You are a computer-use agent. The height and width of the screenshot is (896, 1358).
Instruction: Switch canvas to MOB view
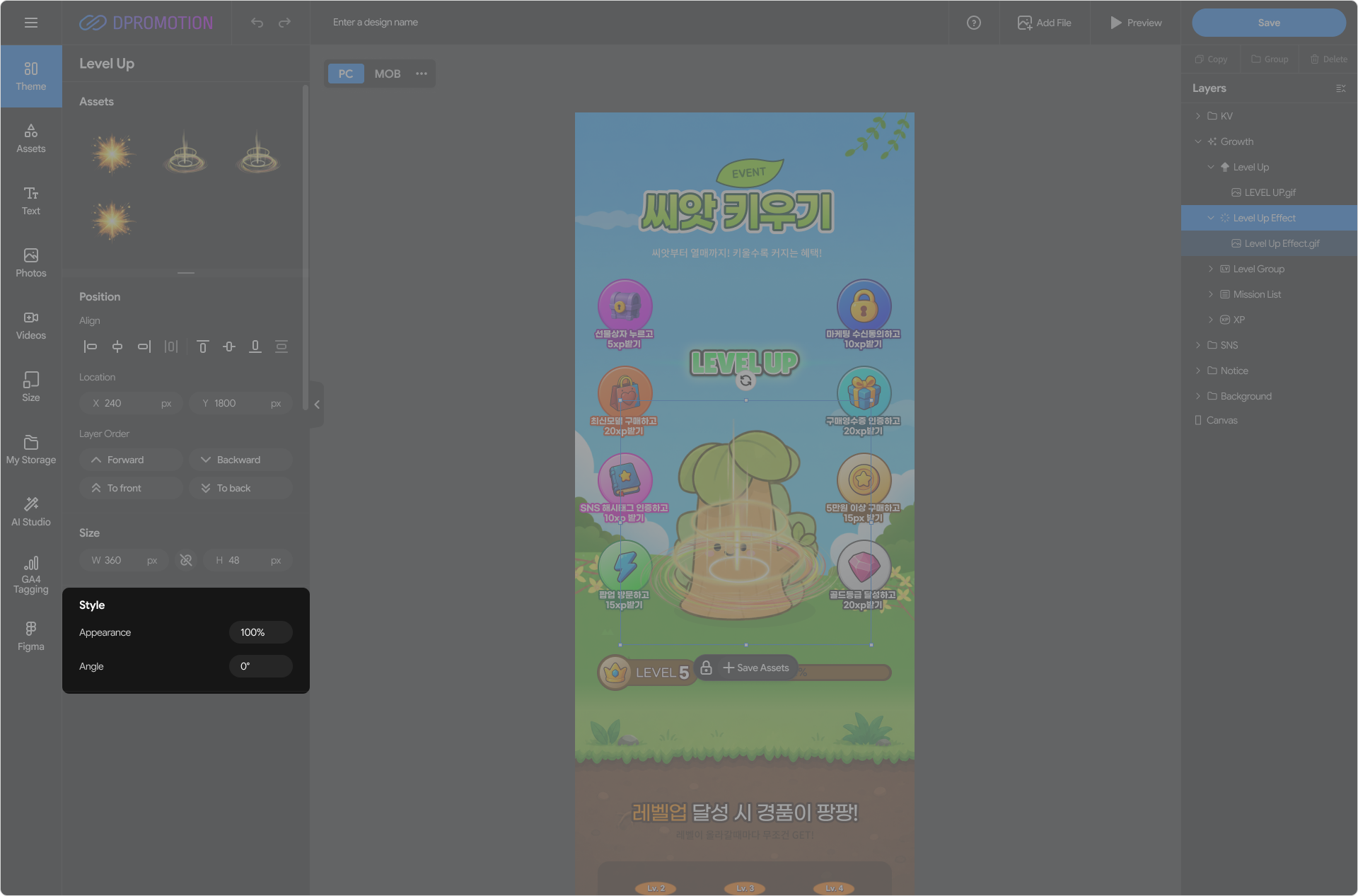click(388, 74)
